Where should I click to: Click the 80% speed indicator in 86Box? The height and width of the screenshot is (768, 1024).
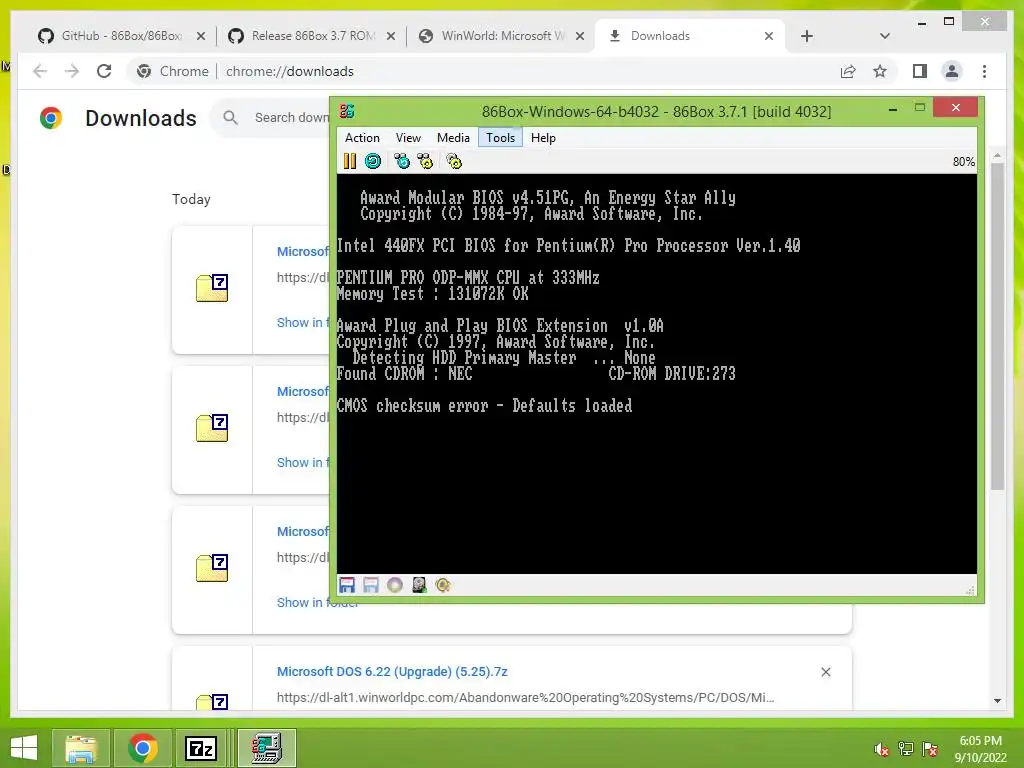[963, 161]
